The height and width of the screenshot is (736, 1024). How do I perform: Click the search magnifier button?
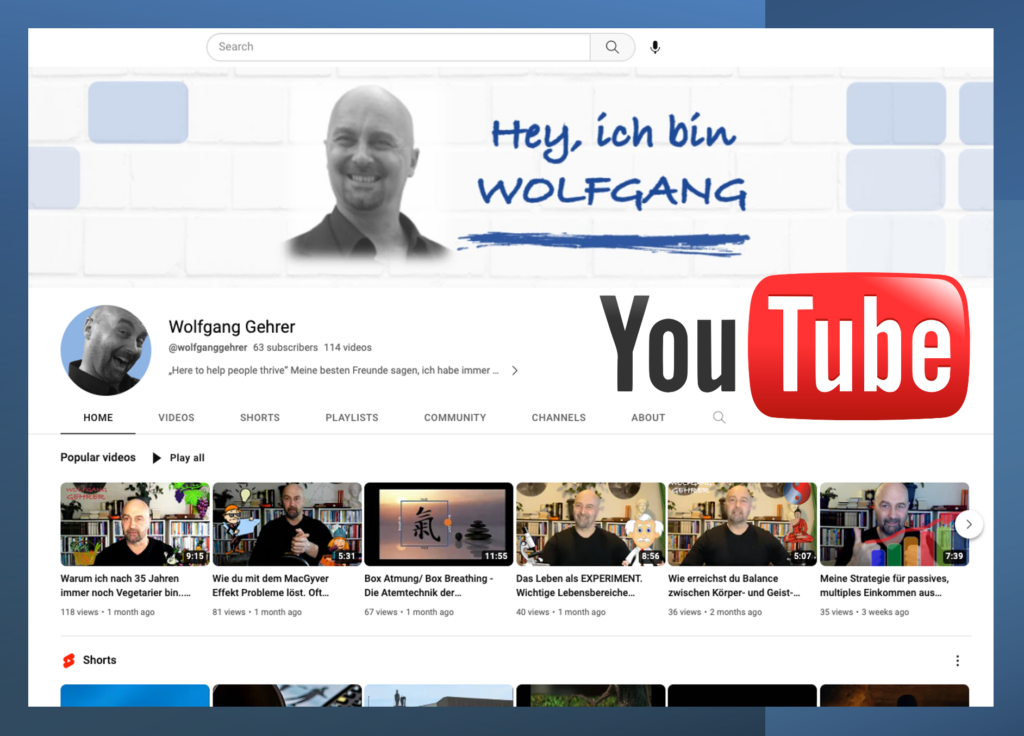pos(612,47)
